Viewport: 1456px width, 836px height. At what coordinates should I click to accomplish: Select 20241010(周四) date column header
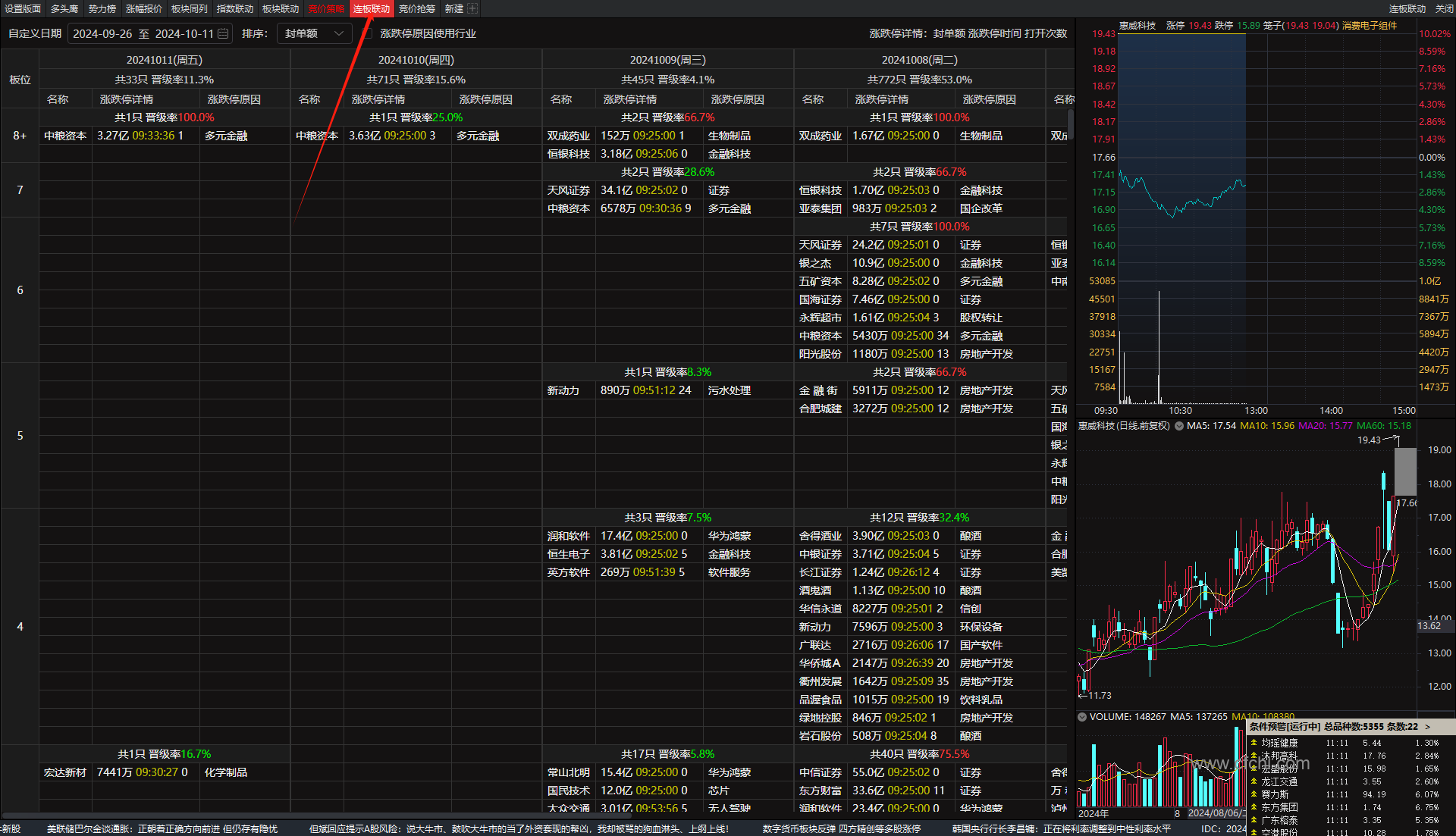tap(416, 60)
